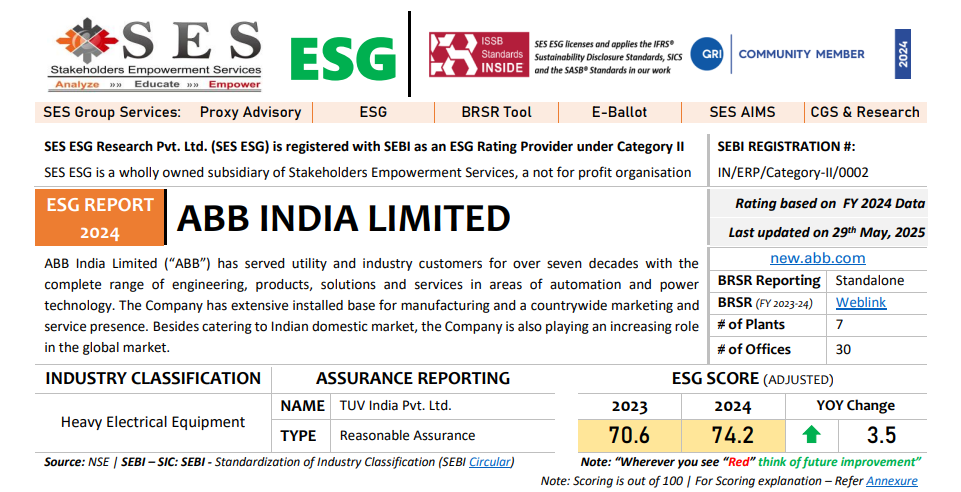The height and width of the screenshot is (492, 961).
Task: Open the Proxy Advisory service item
Action: tap(251, 112)
